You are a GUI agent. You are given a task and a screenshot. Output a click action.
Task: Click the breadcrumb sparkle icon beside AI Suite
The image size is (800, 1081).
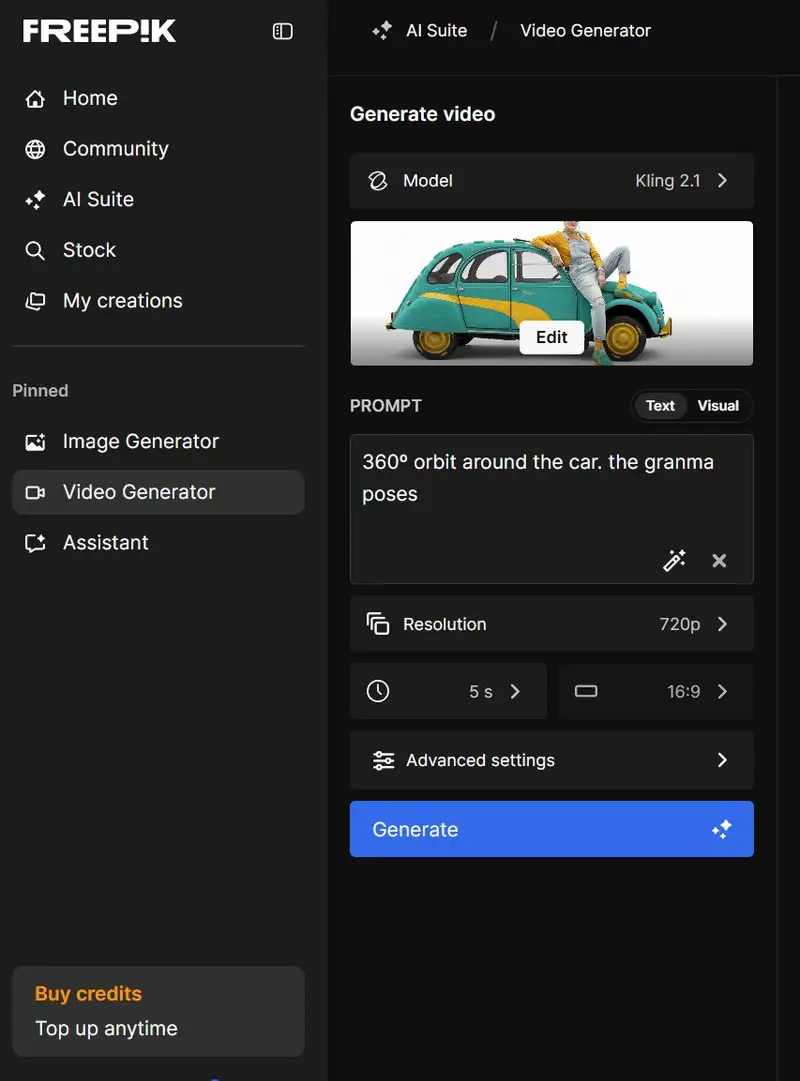(382, 30)
